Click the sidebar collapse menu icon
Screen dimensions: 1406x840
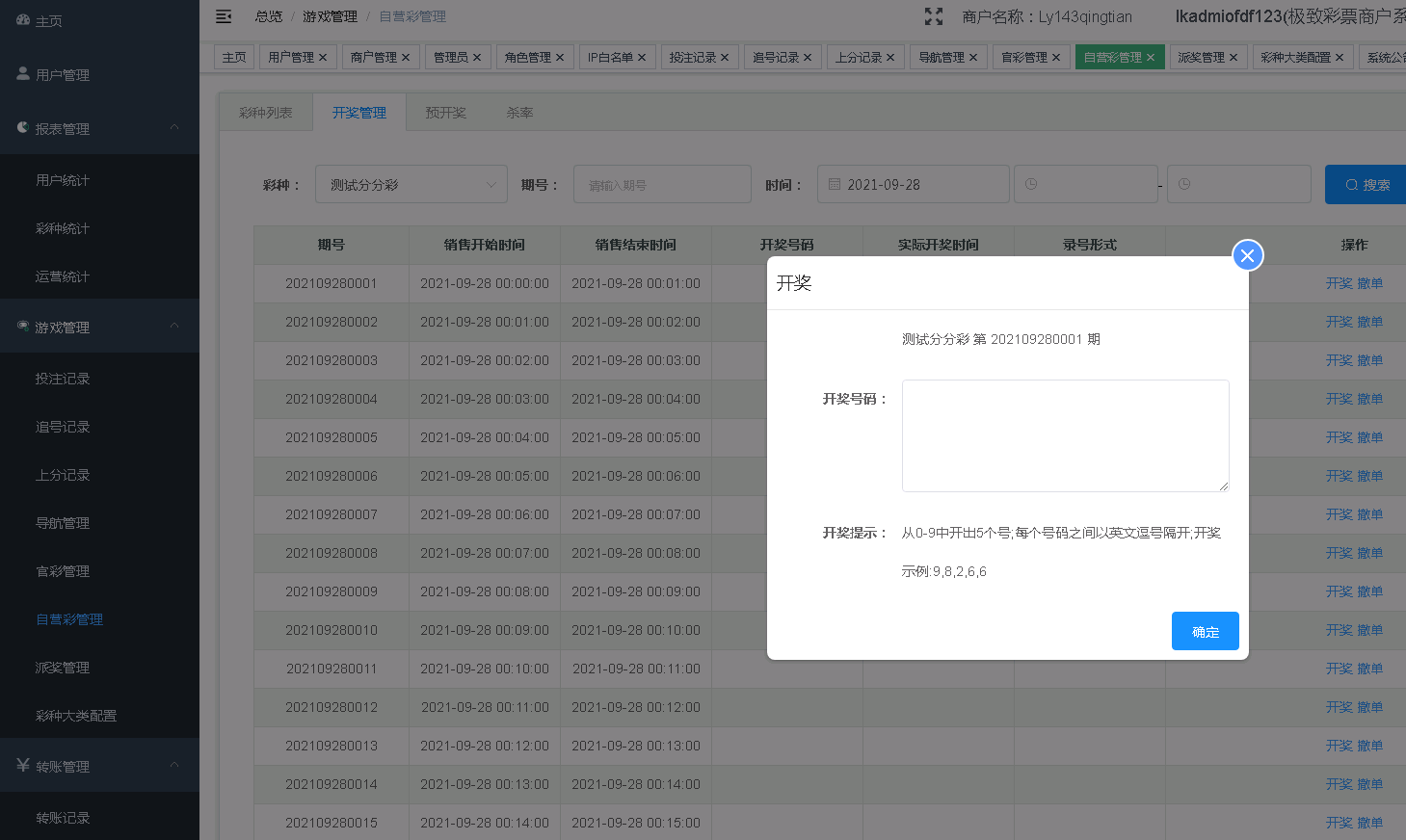click(x=224, y=16)
